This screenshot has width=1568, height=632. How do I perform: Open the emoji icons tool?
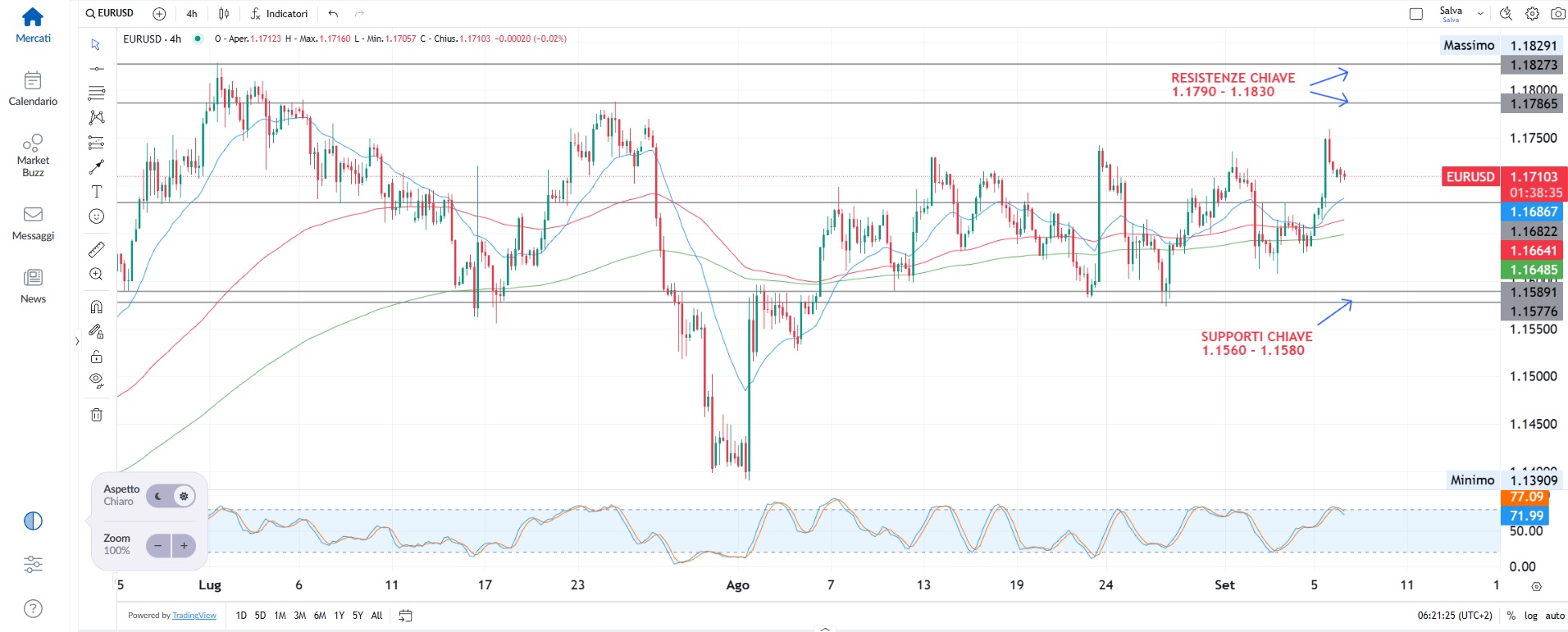coord(96,216)
